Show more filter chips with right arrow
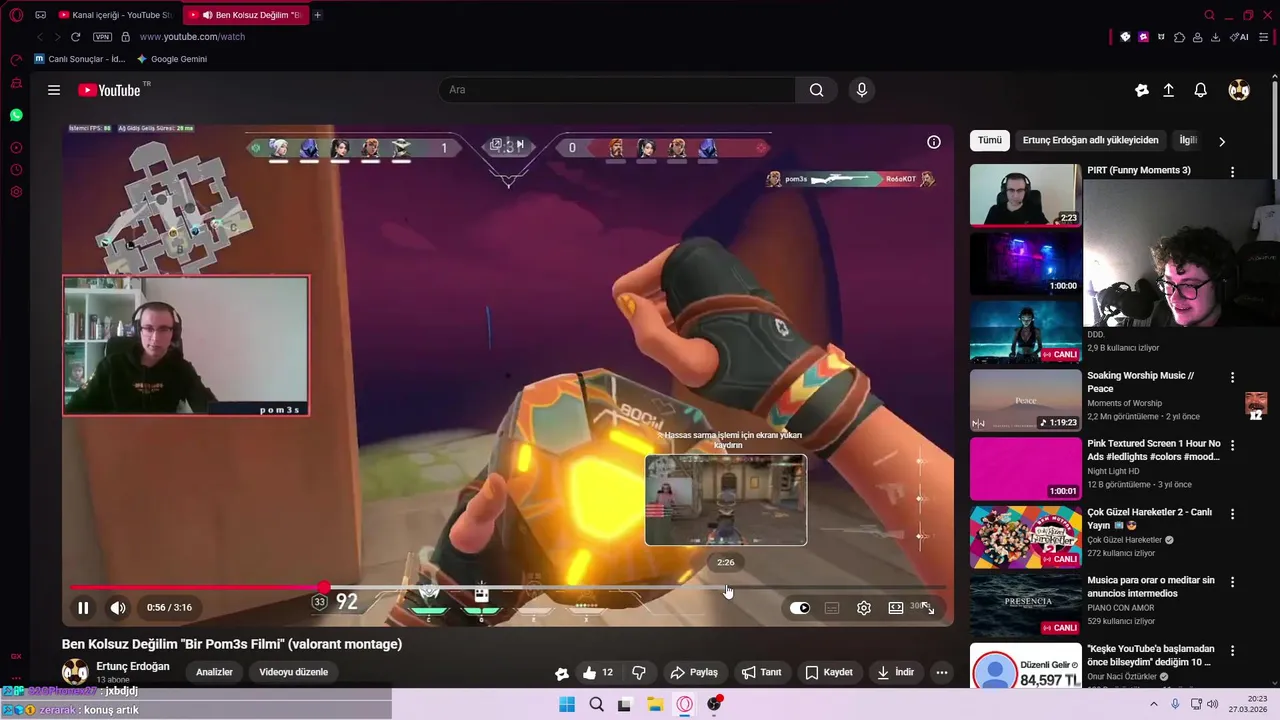Screen dimensions: 1280x720 point(1222,141)
